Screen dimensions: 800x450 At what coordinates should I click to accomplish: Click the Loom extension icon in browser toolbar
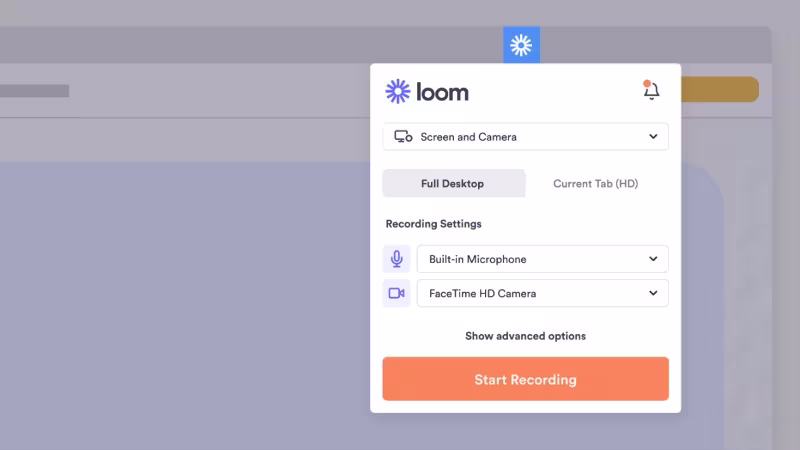(521, 45)
